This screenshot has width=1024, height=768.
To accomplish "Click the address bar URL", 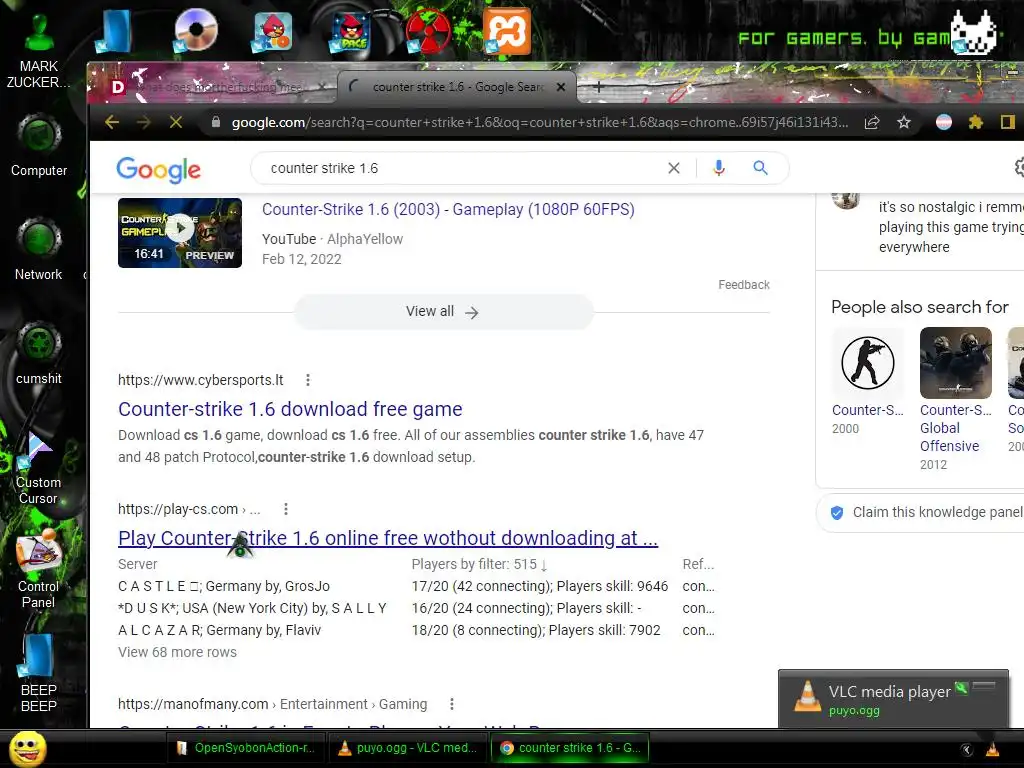I will [x=539, y=122].
